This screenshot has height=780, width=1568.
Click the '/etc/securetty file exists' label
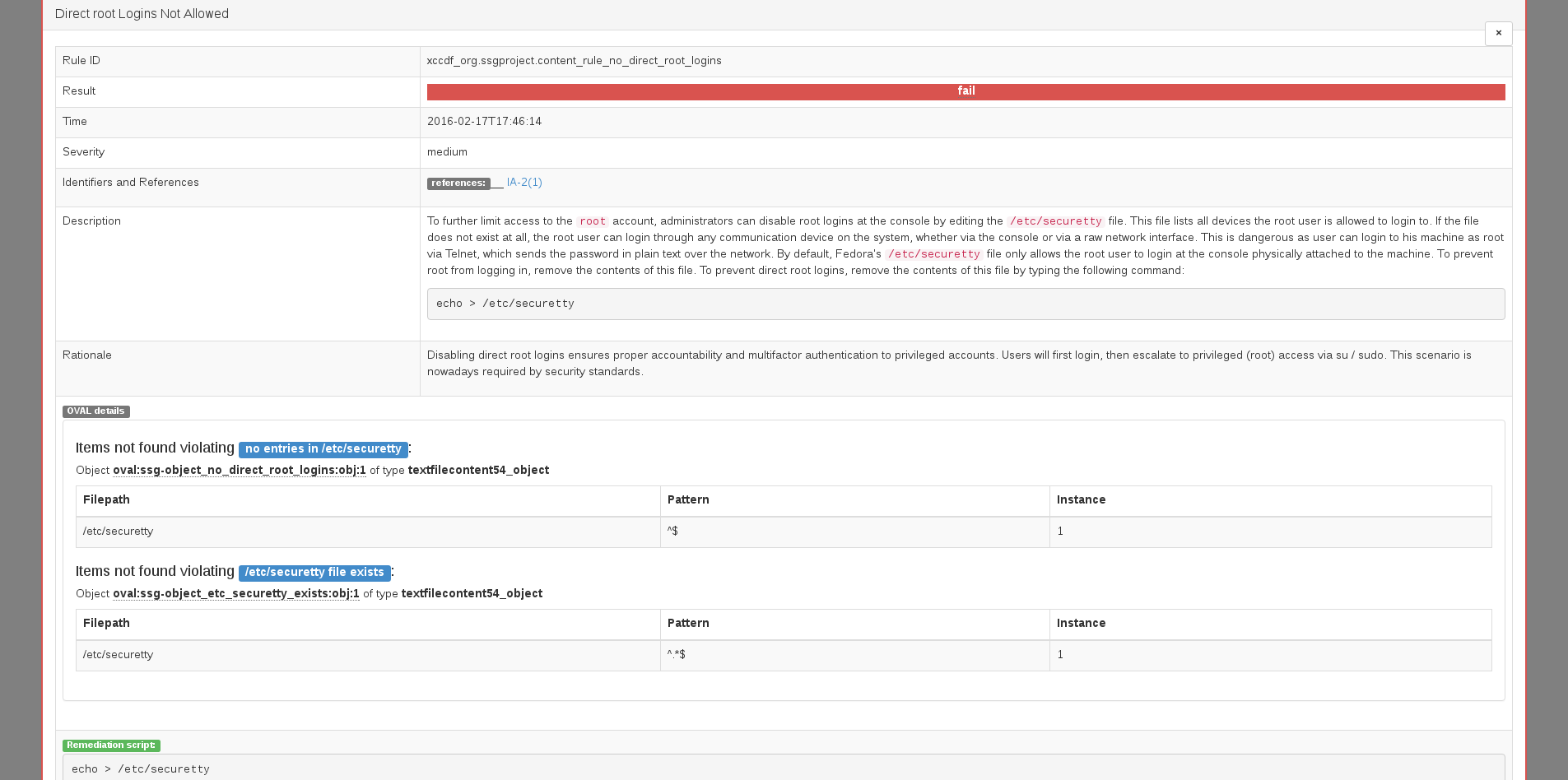pyautogui.click(x=314, y=573)
